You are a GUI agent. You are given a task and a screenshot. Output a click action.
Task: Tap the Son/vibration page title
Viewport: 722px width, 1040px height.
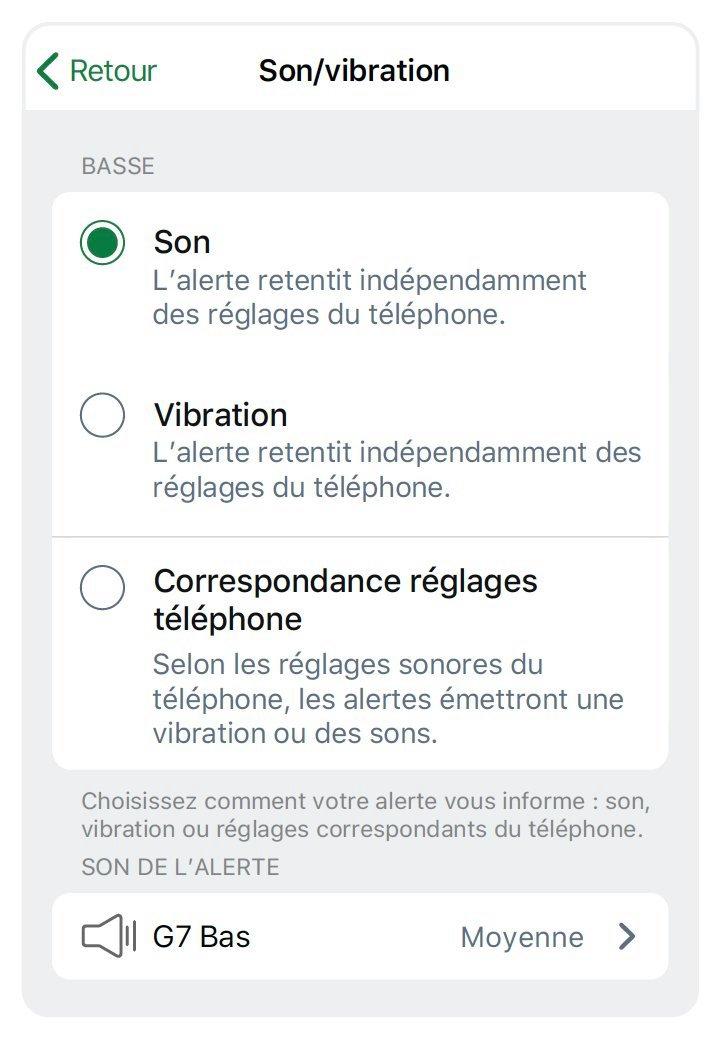click(354, 71)
